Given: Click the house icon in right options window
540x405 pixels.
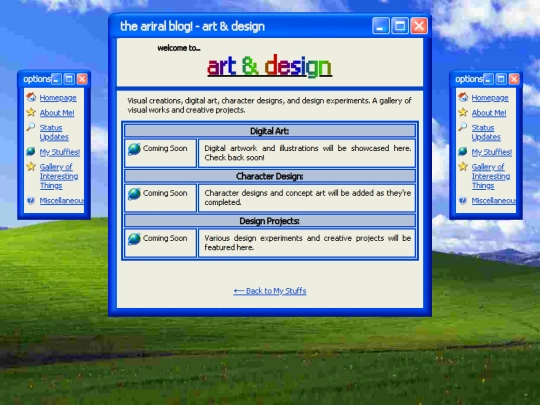Looking at the screenshot, I should pyautogui.click(x=463, y=97).
